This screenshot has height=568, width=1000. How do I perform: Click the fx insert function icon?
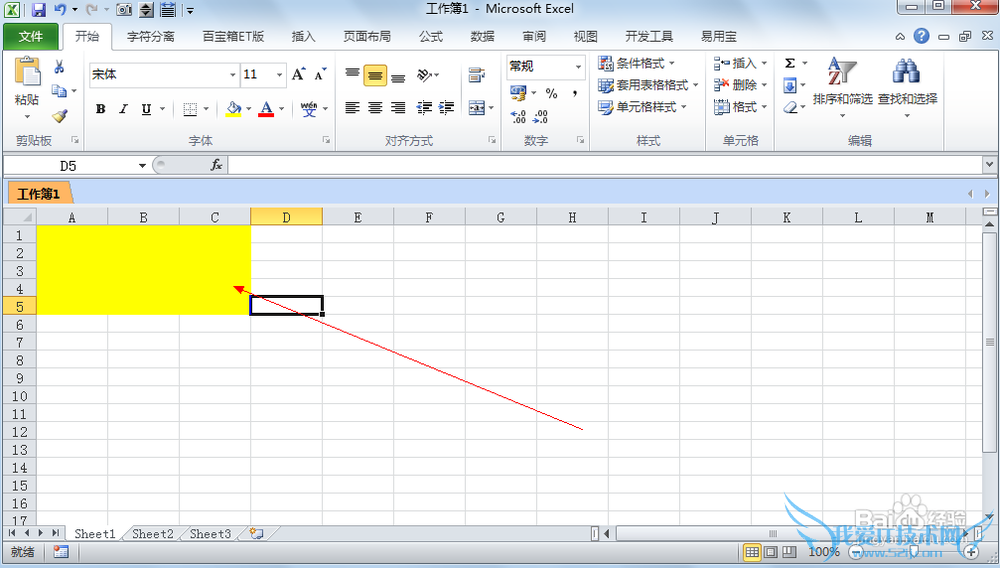pos(216,165)
